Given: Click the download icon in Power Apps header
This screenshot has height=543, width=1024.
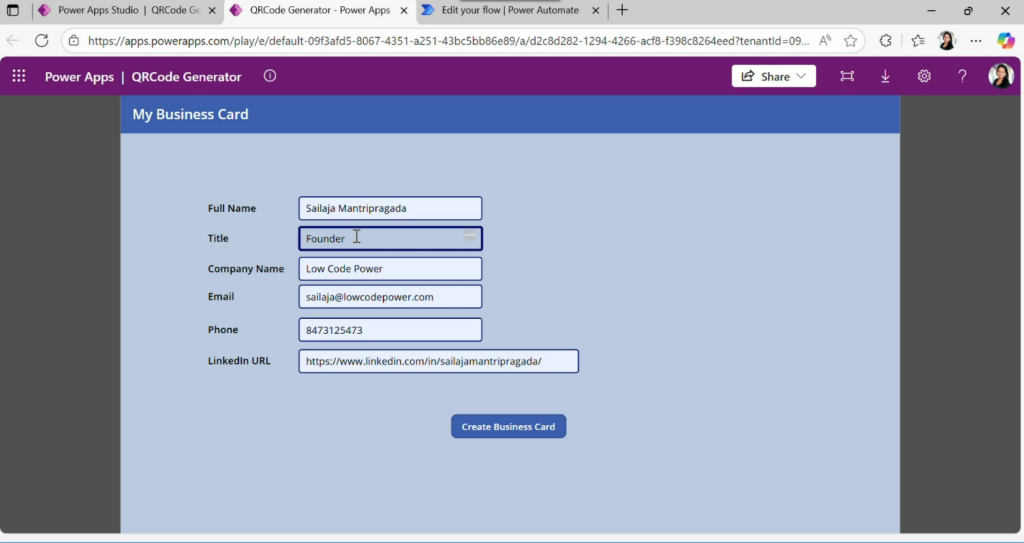Looking at the screenshot, I should pyautogui.click(x=886, y=76).
